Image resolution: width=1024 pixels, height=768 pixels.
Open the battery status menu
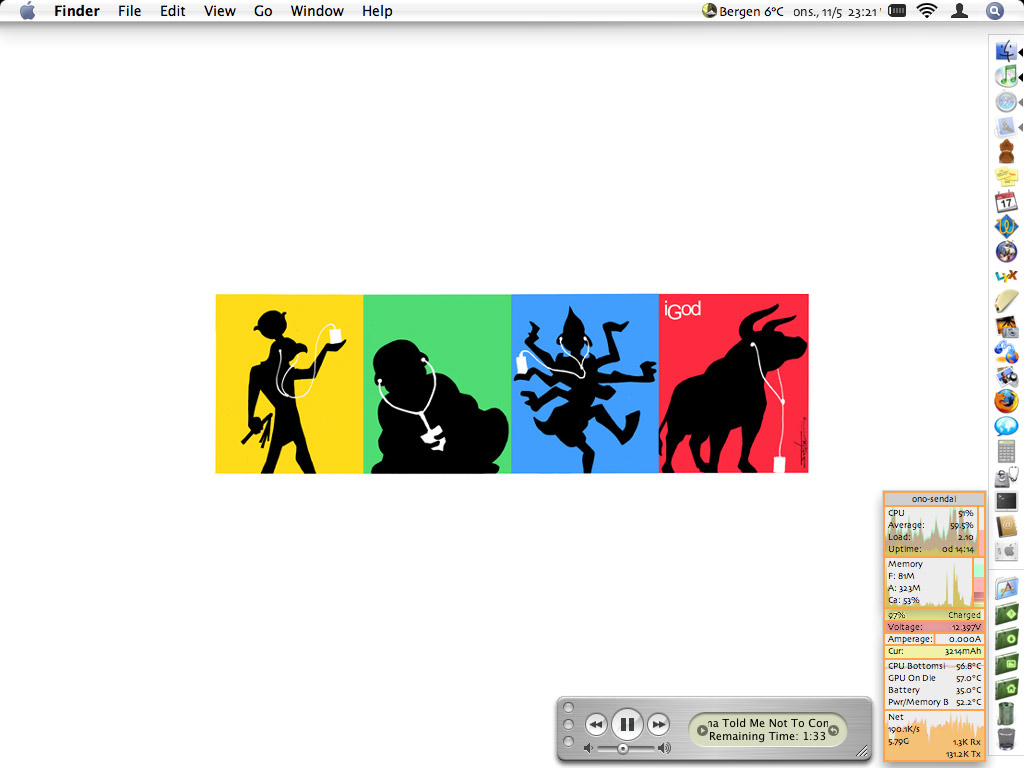(x=897, y=11)
